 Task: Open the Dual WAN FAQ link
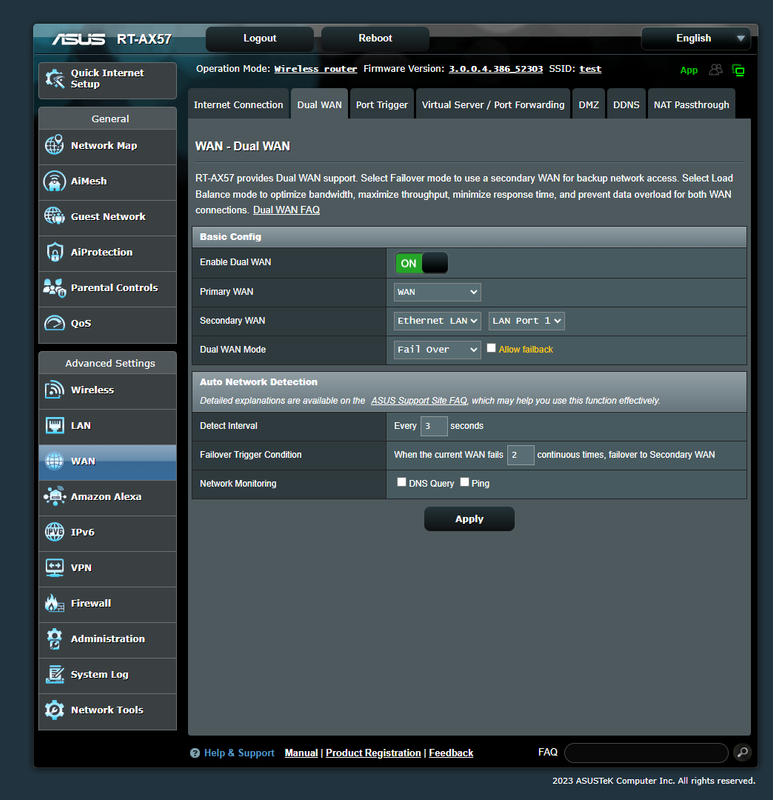tap(286, 210)
